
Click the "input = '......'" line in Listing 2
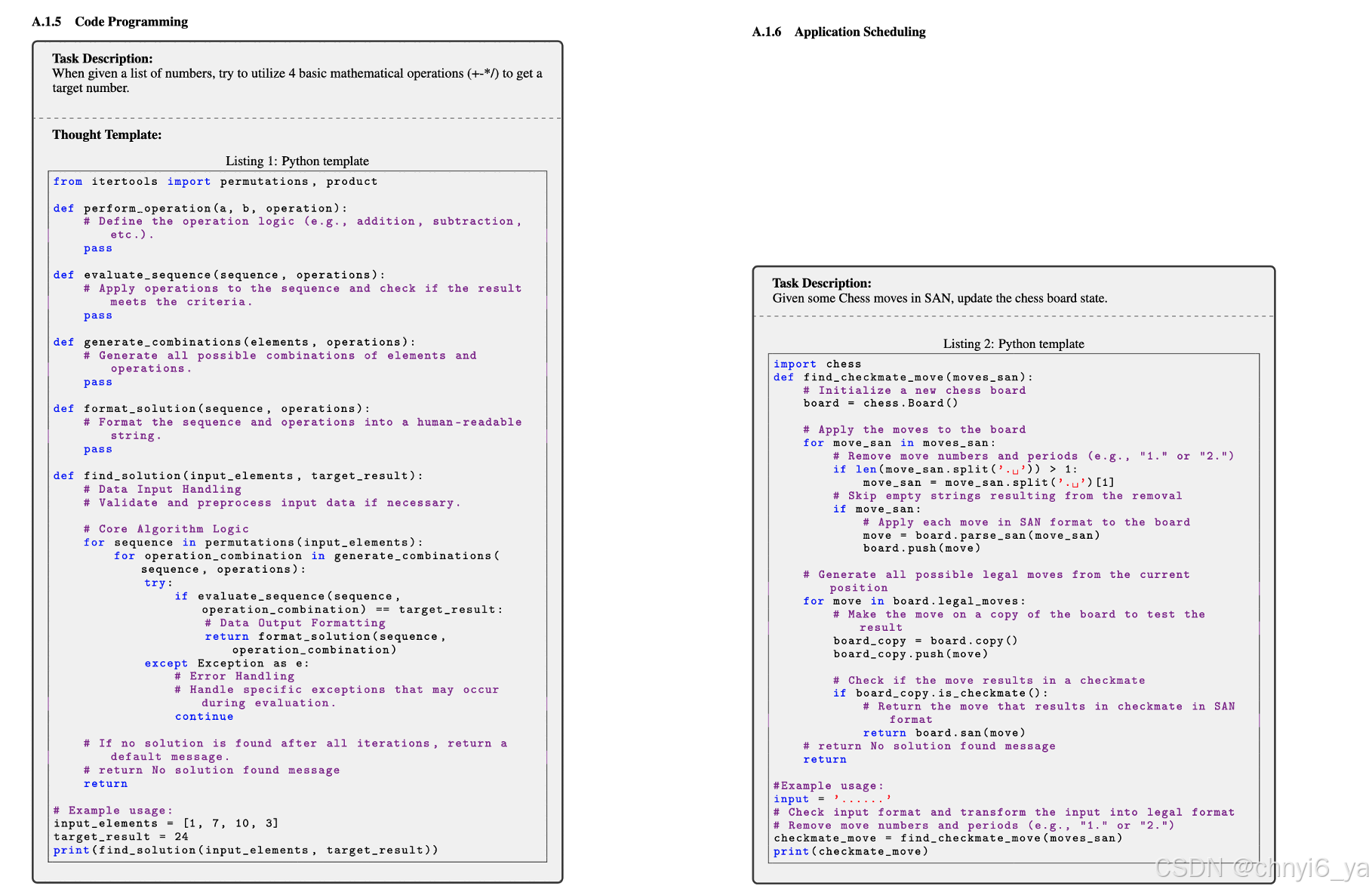pyautogui.click(x=832, y=798)
